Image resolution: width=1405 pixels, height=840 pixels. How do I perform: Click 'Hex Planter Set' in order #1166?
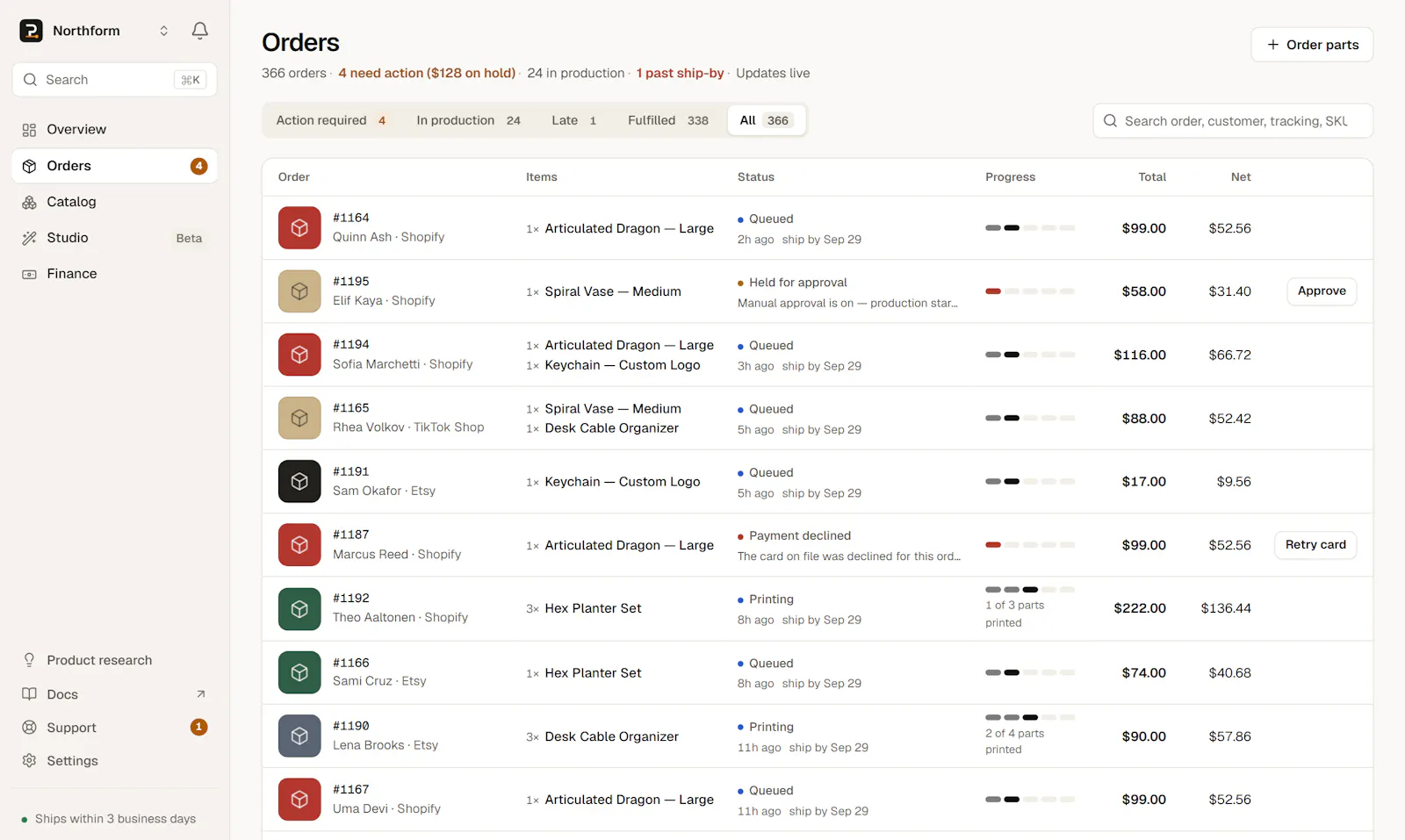click(593, 673)
